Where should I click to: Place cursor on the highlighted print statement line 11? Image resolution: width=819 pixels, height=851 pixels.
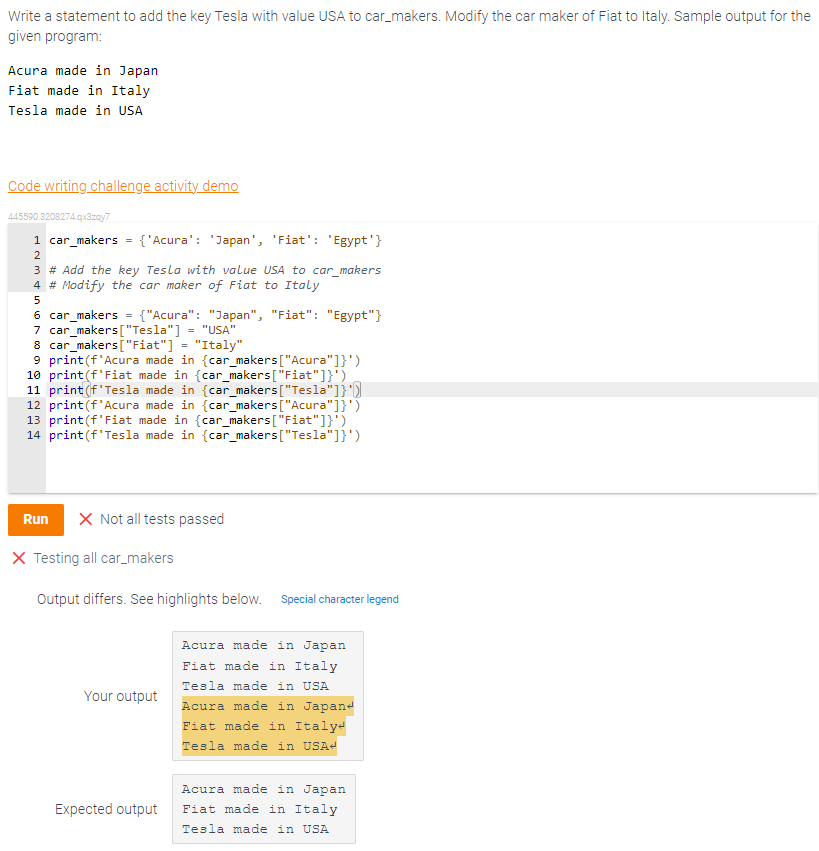[200, 390]
